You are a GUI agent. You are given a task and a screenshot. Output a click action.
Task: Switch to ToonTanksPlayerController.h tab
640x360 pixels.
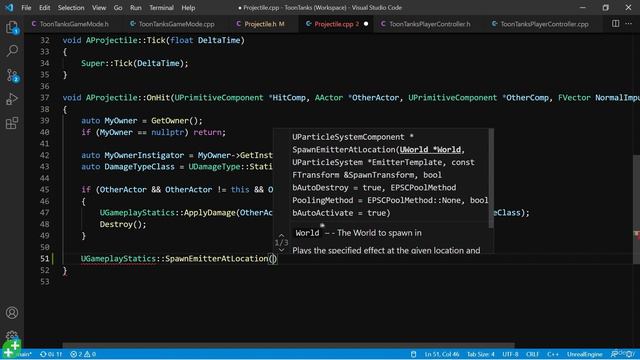click(429, 24)
